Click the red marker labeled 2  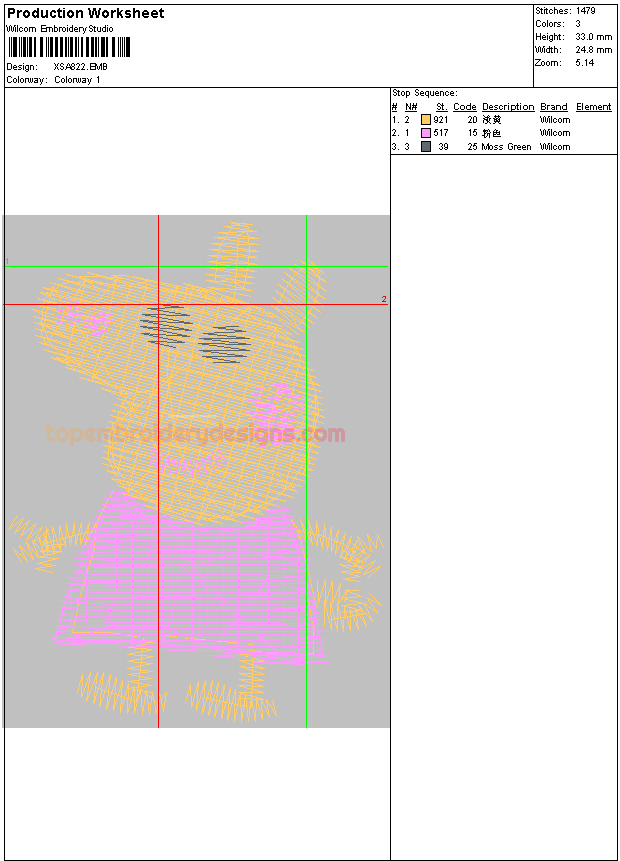tap(384, 299)
